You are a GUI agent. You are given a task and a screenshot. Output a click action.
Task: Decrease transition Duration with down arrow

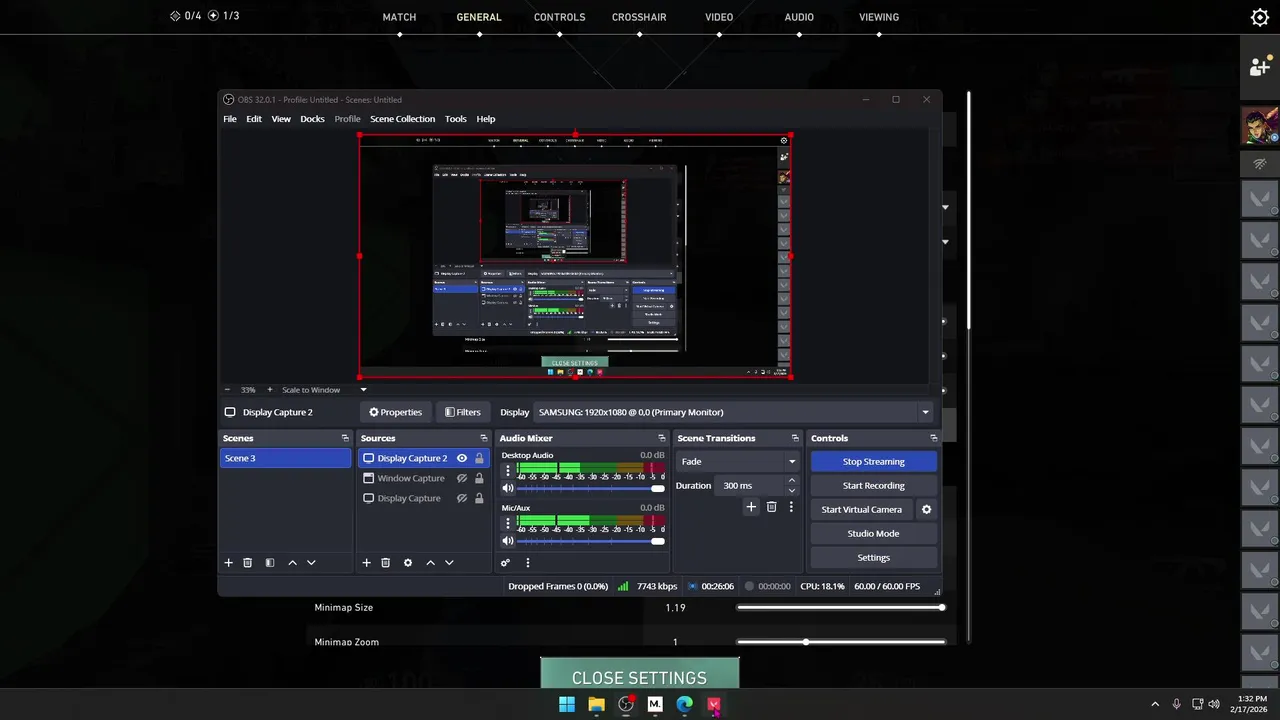[x=792, y=491]
